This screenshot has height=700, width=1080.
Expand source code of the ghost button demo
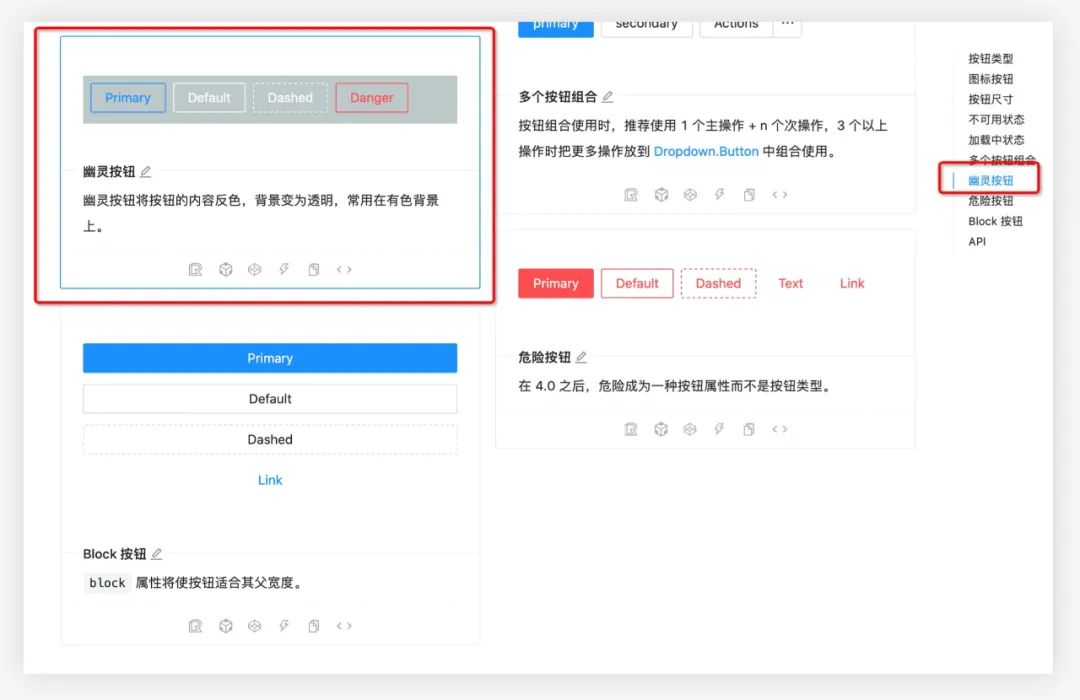pos(344,268)
